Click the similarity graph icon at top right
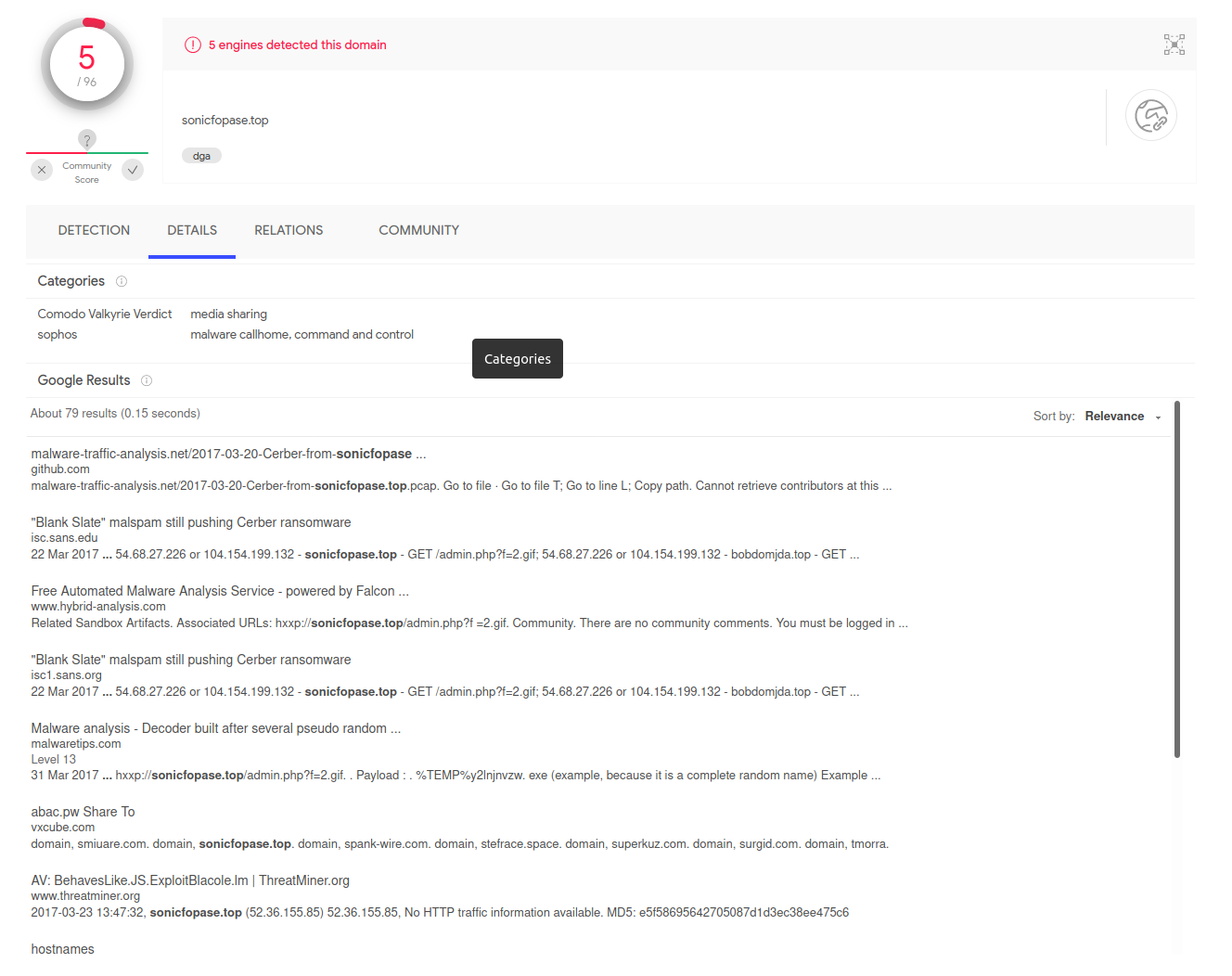The height and width of the screenshot is (976, 1232). 1174,45
